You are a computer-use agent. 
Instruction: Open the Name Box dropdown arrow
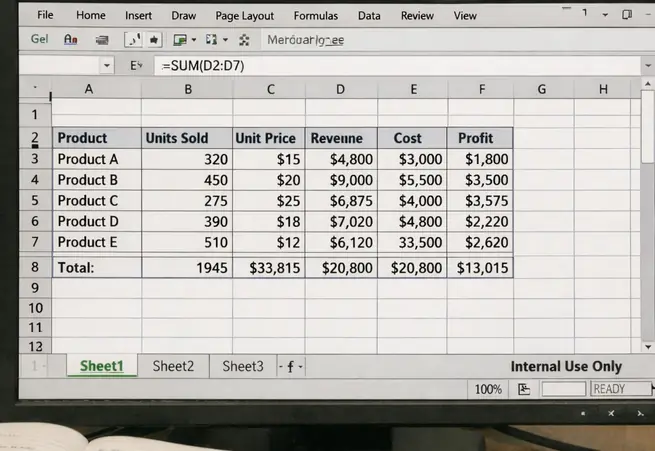[107, 66]
